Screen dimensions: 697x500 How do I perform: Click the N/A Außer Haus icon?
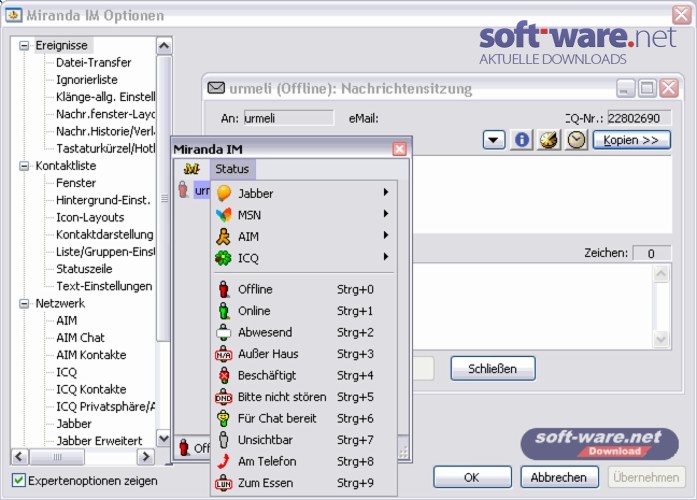(x=224, y=354)
